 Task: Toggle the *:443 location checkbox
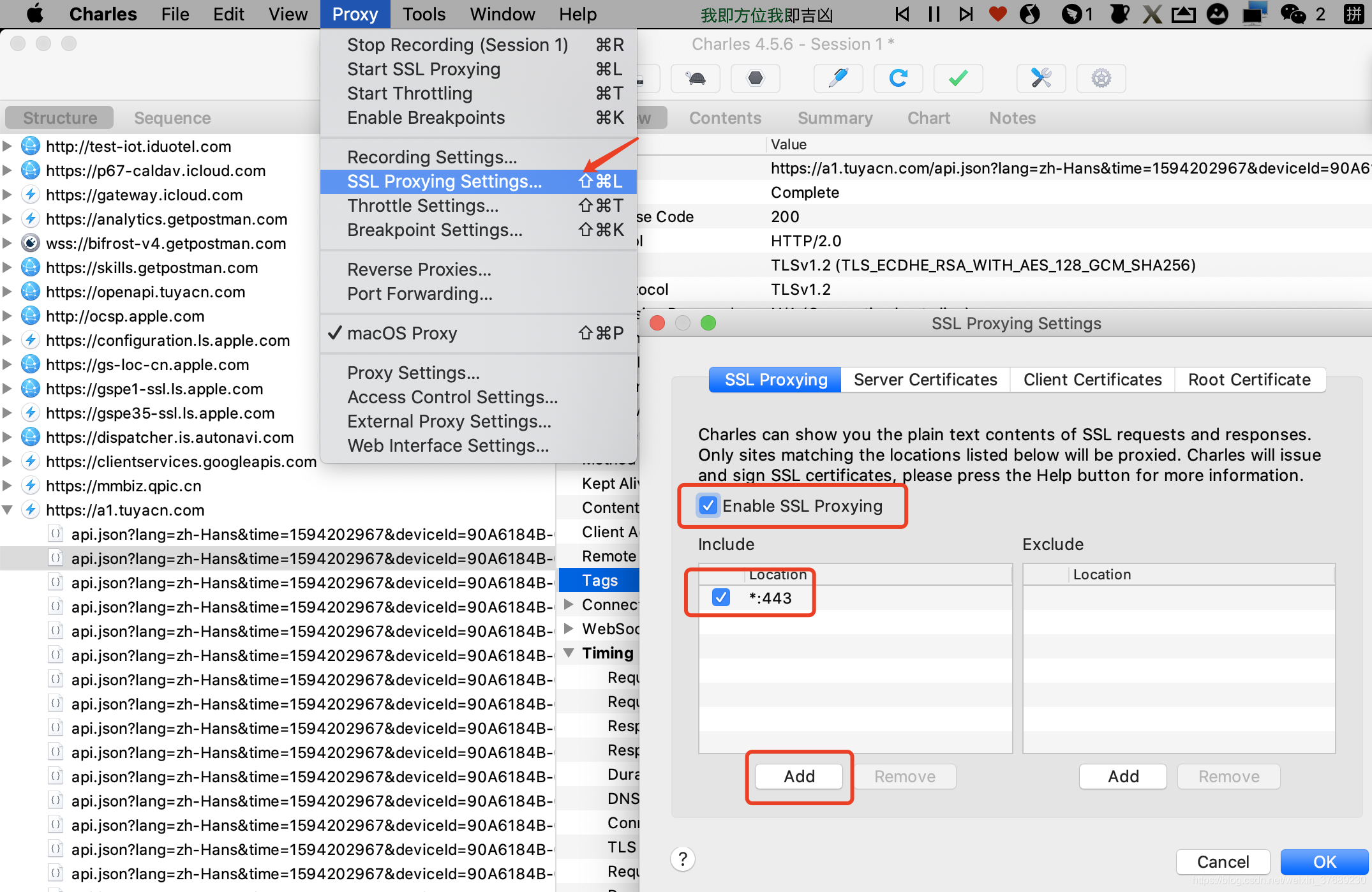[721, 598]
